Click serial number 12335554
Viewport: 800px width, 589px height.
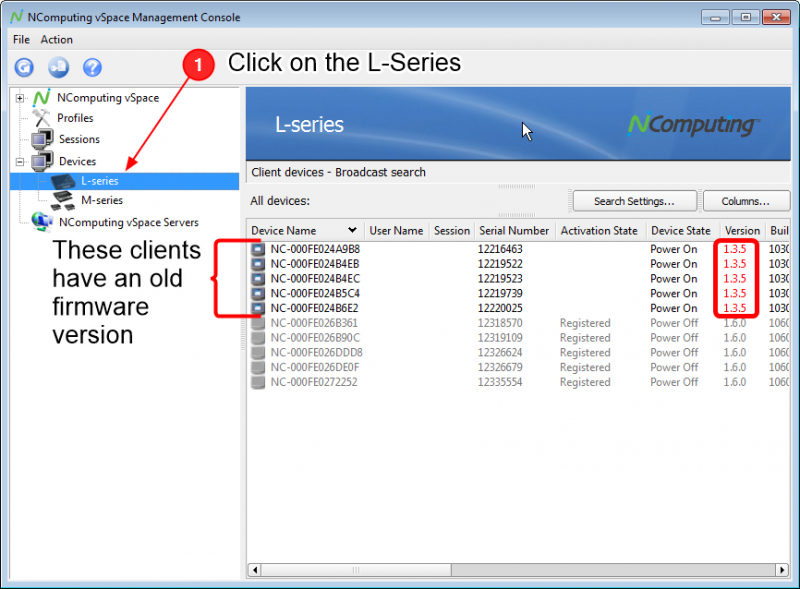tap(500, 382)
